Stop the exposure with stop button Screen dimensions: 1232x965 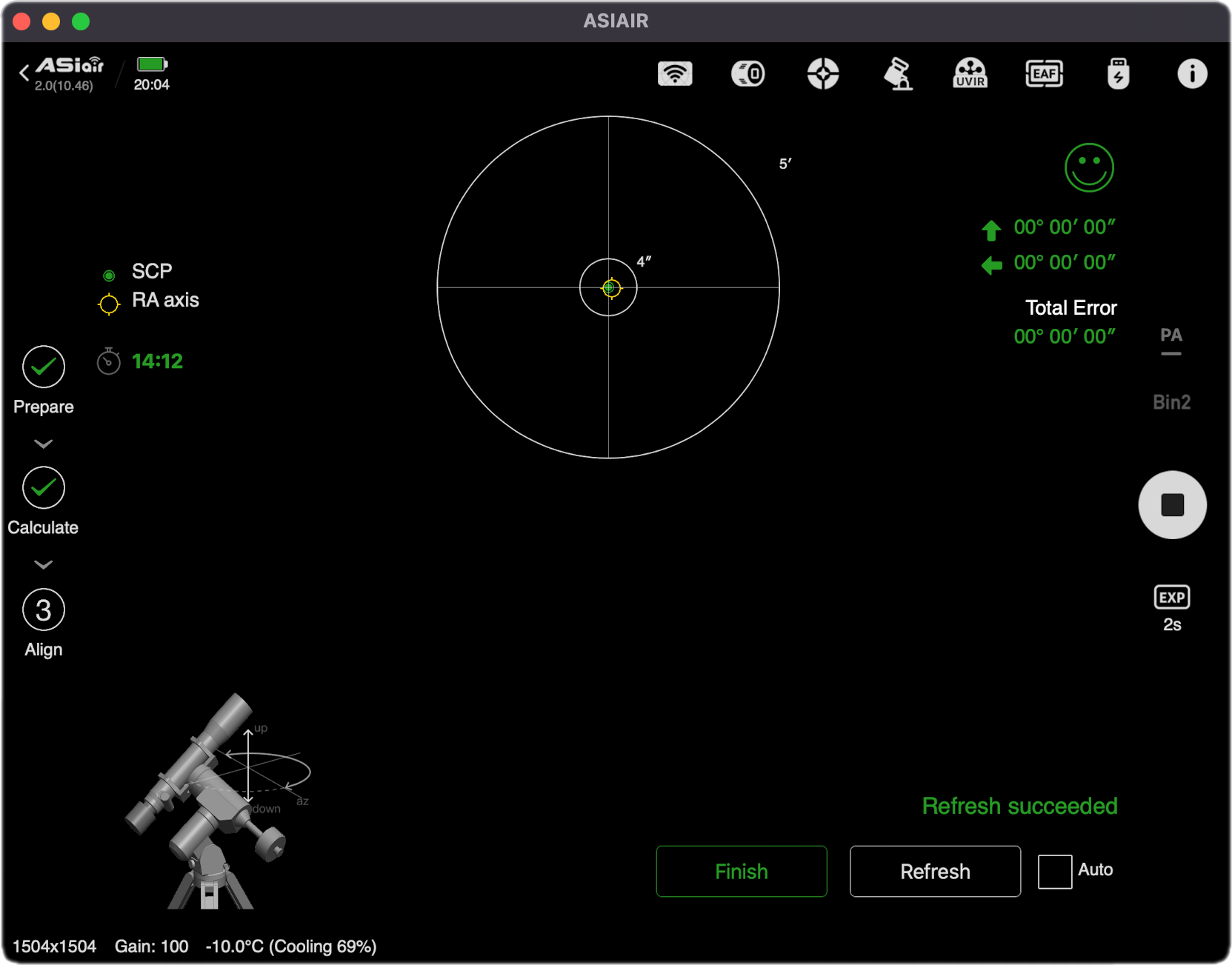click(1172, 505)
